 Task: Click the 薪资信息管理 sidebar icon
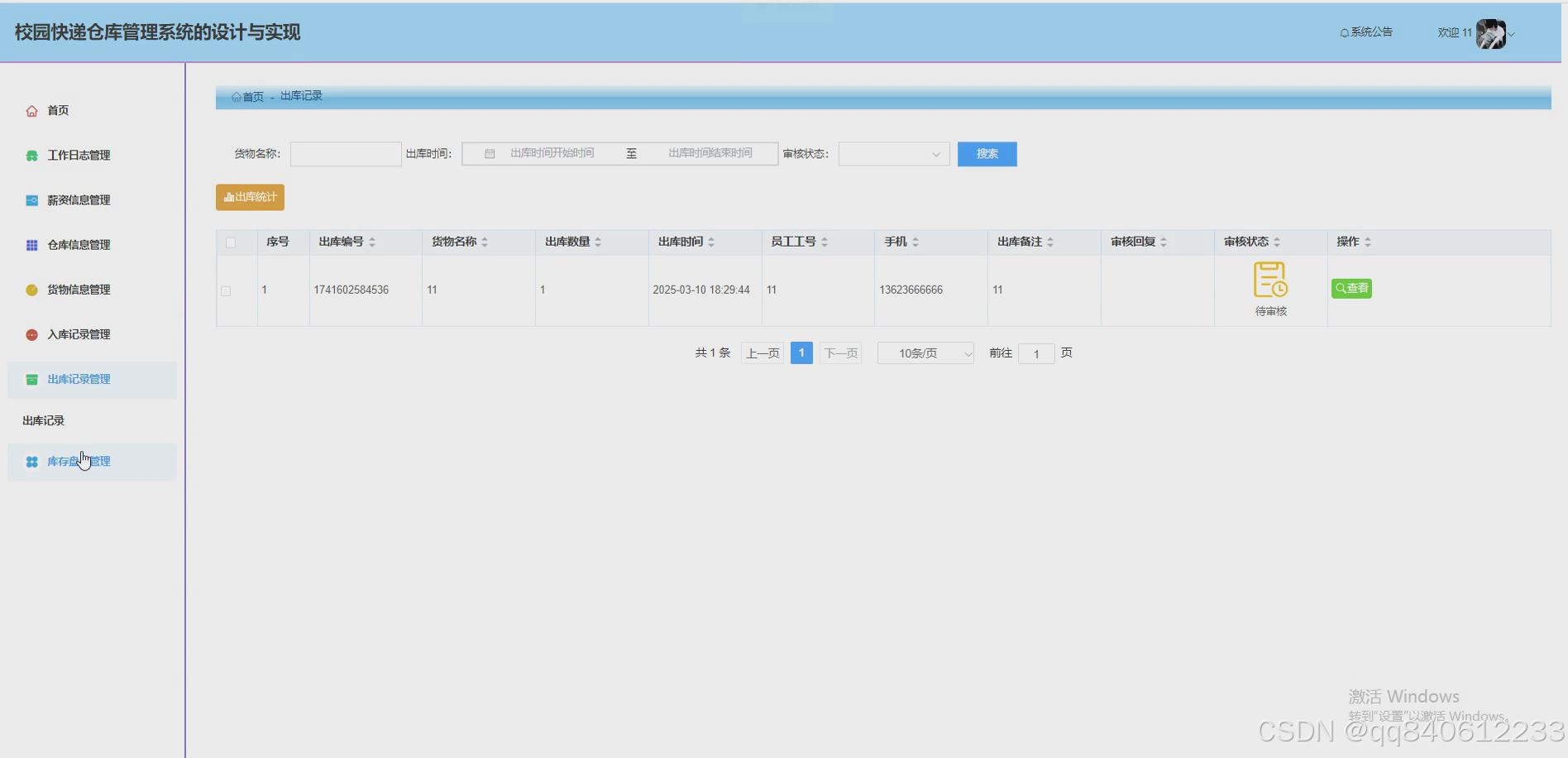[31, 200]
